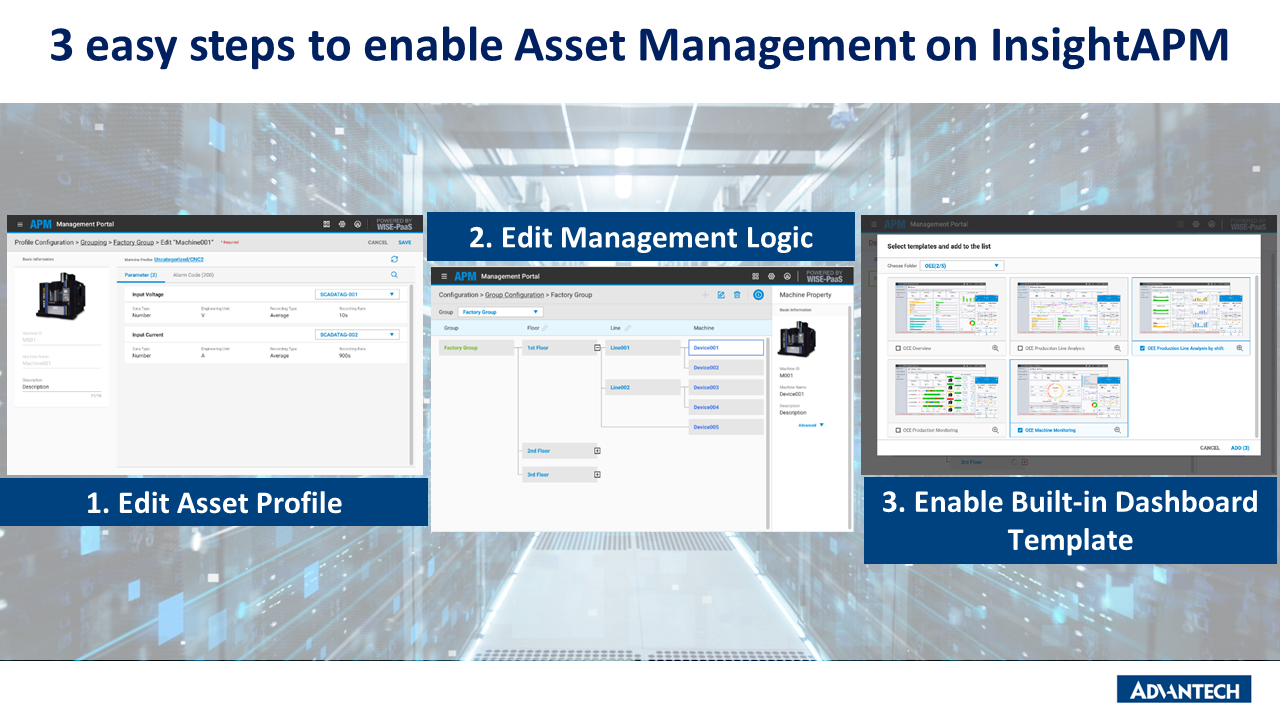Screen dimensions: 1280x720
Task: Select the Device005 machine node
Action: pyautogui.click(x=726, y=427)
